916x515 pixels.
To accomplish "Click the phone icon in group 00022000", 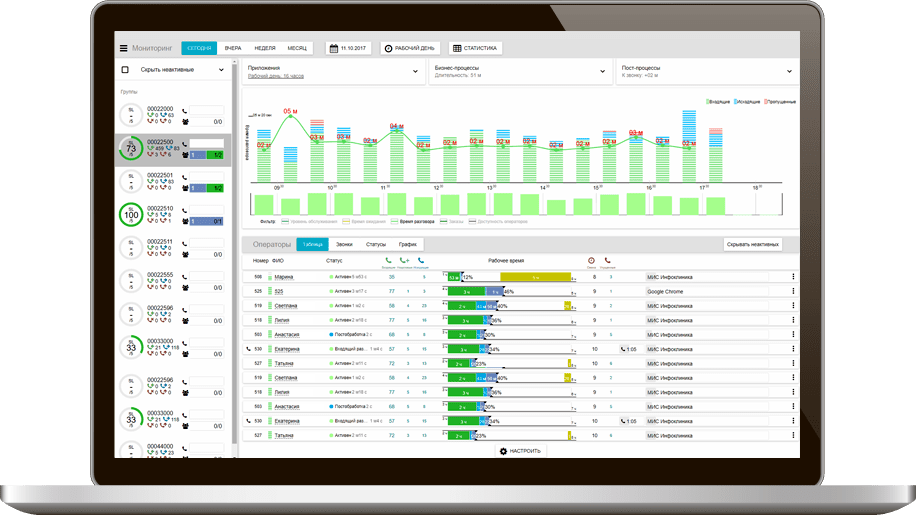I will point(185,111).
